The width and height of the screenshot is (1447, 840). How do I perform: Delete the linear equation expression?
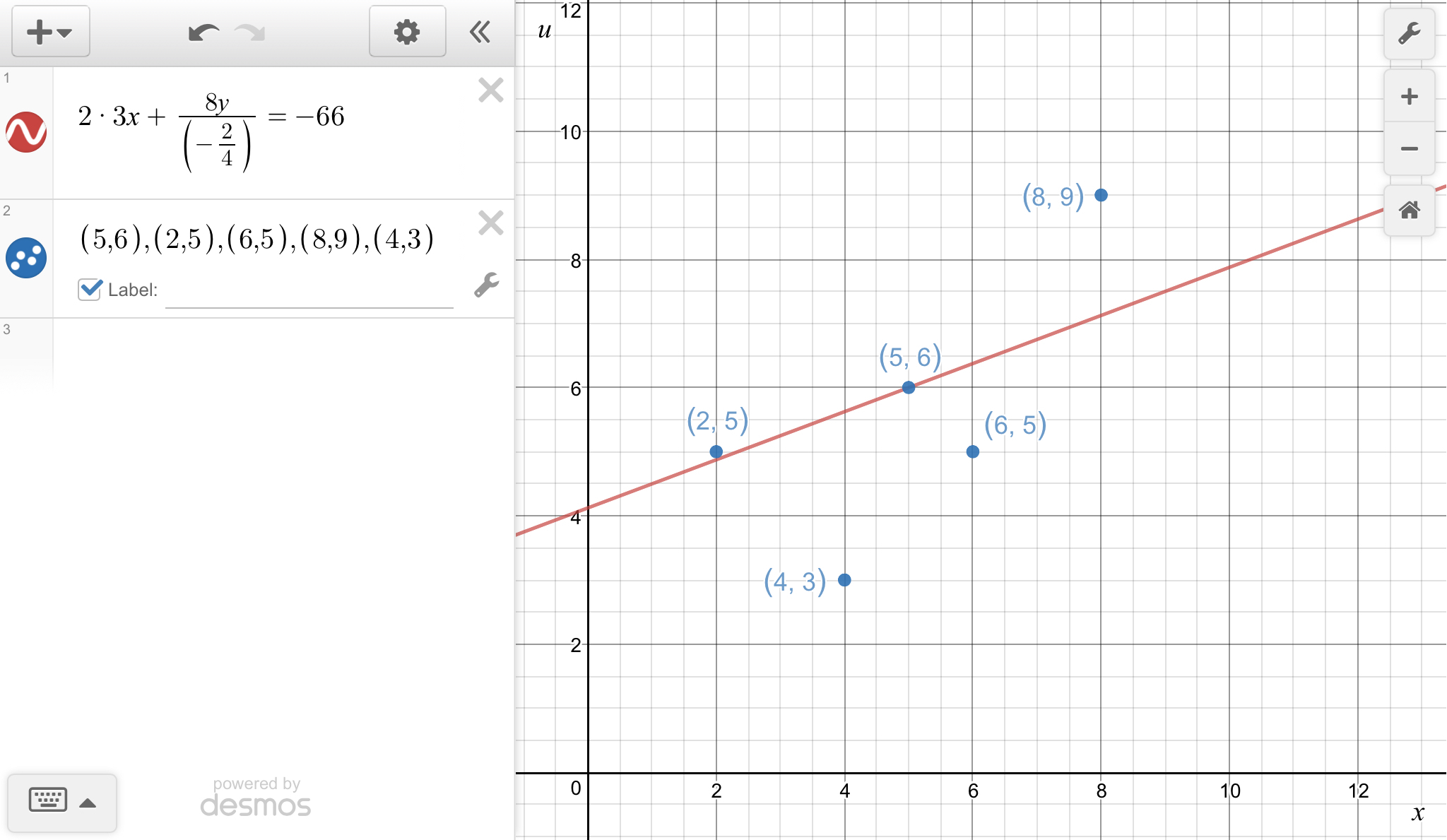pyautogui.click(x=490, y=90)
